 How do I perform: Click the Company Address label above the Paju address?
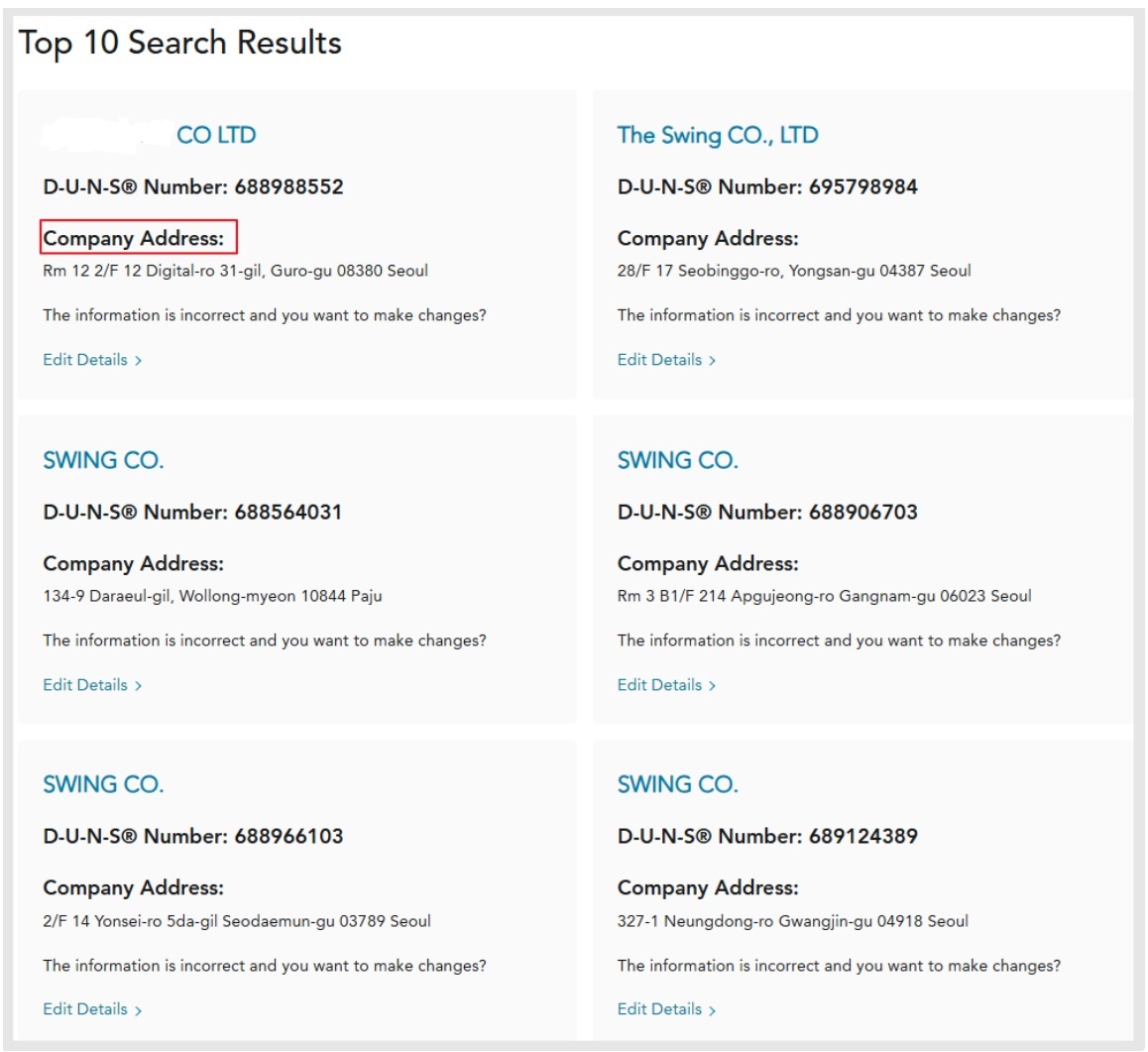point(133,563)
